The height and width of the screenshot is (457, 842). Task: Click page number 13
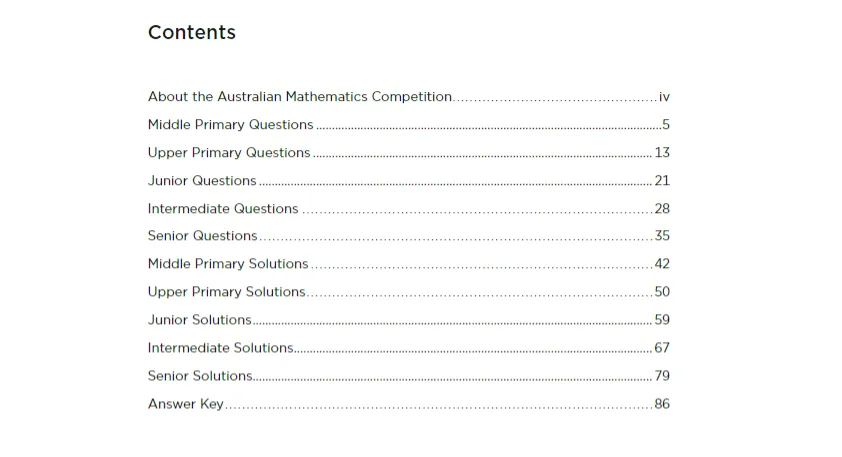[662, 153]
